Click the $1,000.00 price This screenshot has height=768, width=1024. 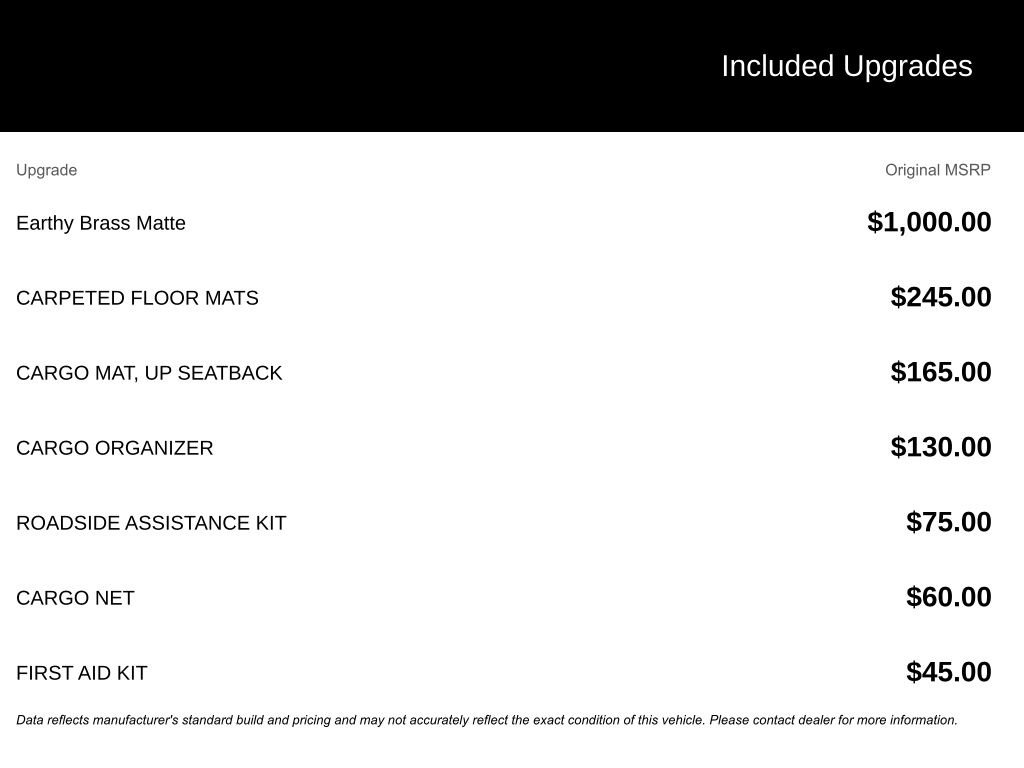pyautogui.click(x=929, y=222)
